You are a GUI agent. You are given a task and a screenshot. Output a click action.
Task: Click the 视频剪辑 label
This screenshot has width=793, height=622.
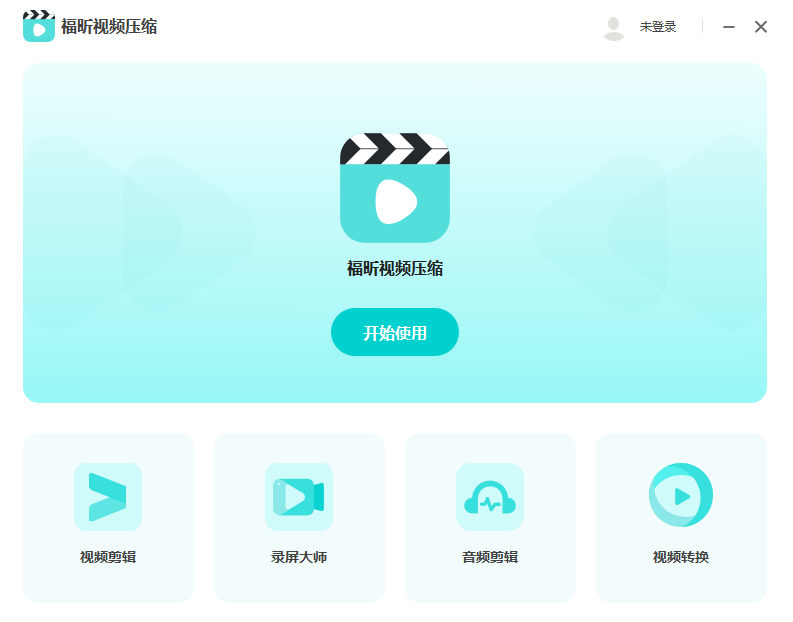tap(108, 557)
